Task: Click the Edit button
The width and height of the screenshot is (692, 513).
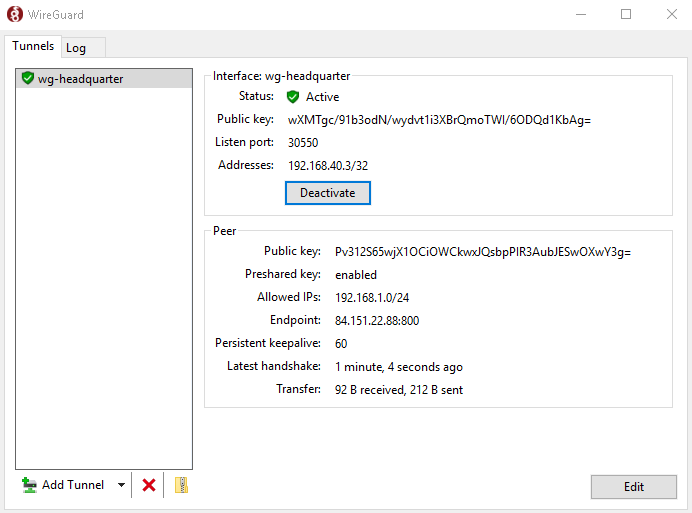Action: pos(634,487)
